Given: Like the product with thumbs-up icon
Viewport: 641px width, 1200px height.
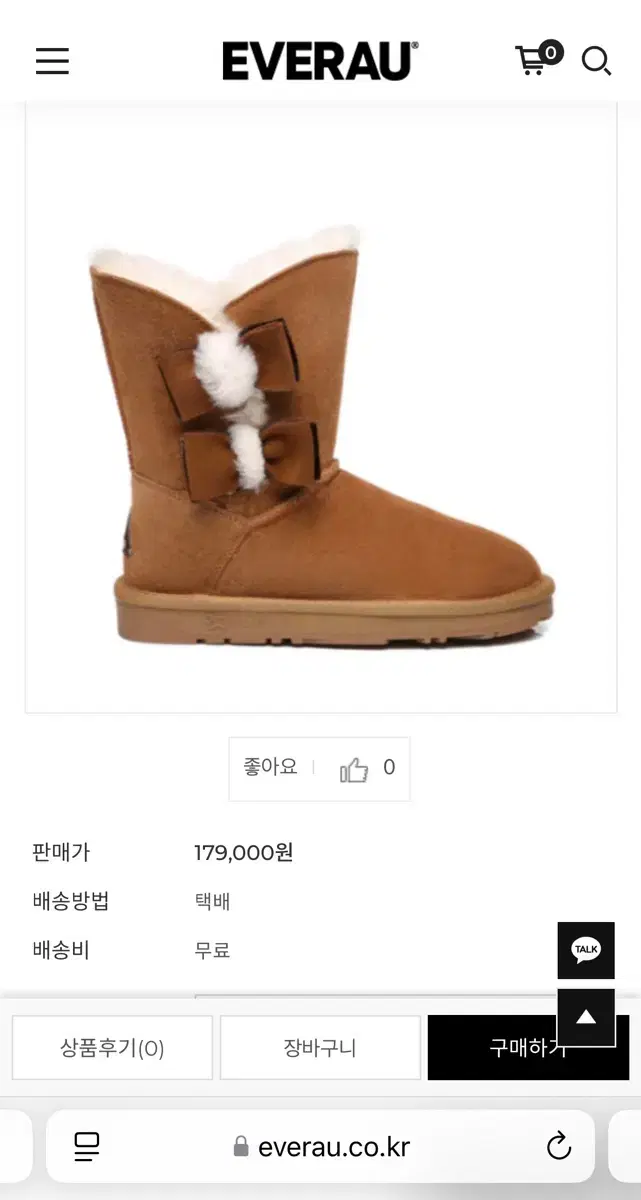Looking at the screenshot, I should [354, 769].
